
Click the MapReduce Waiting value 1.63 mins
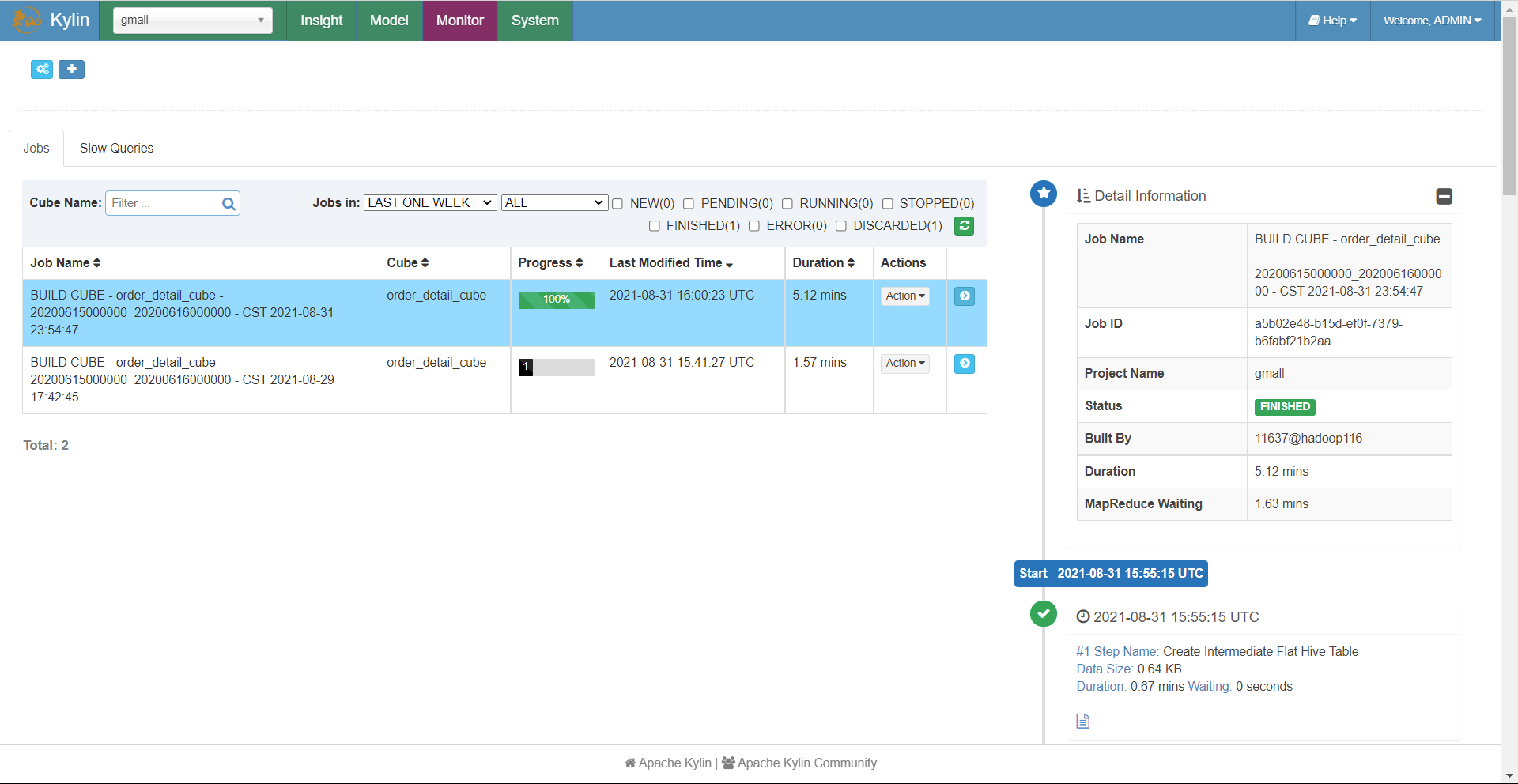click(1282, 504)
